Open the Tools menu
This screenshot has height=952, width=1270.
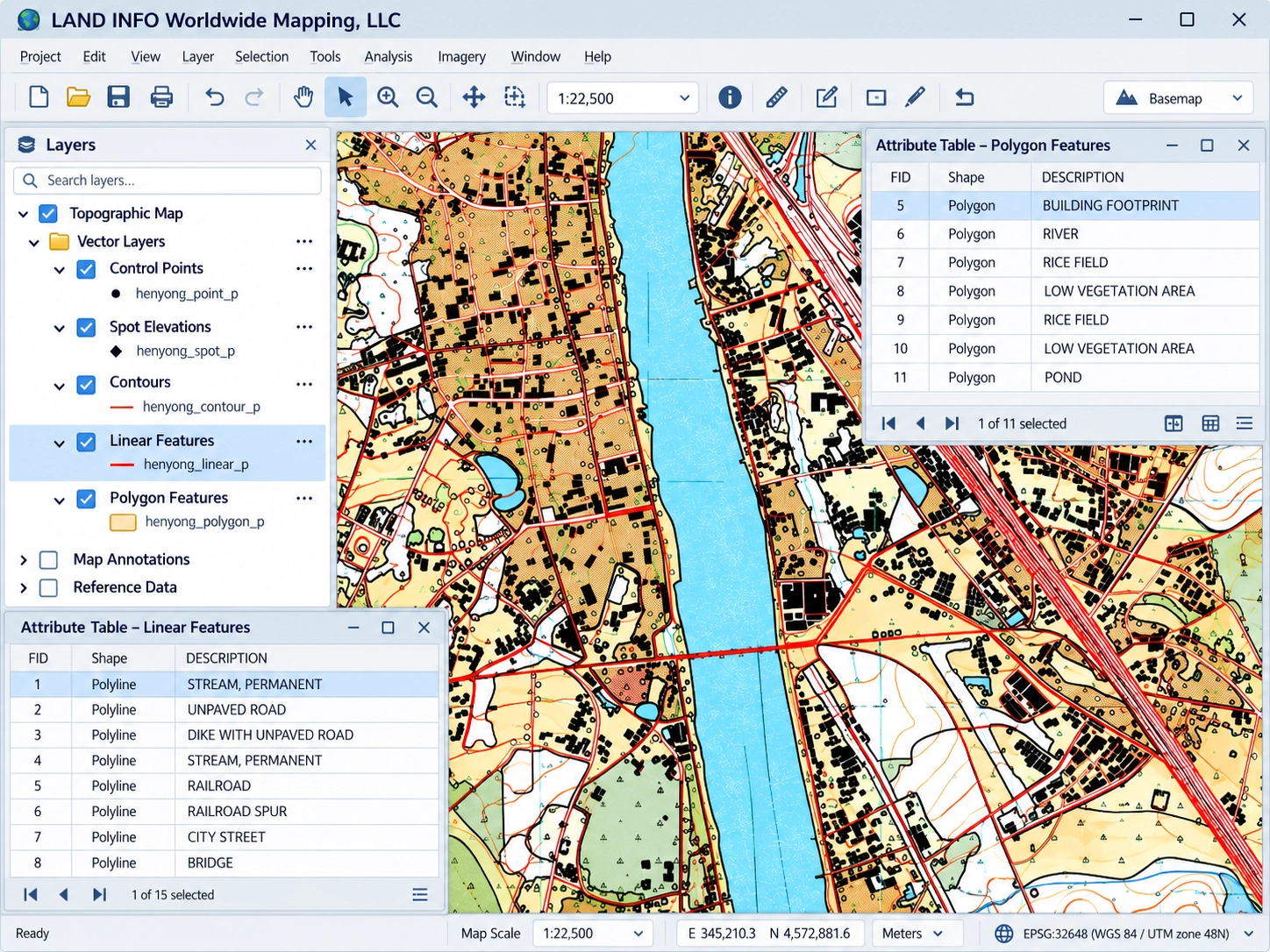point(325,56)
